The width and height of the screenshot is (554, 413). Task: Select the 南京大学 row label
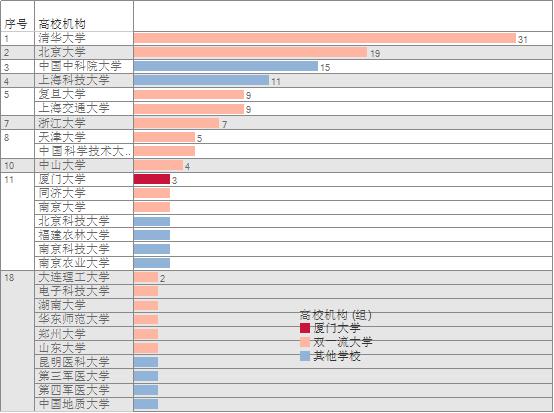pyautogui.click(x=62, y=207)
